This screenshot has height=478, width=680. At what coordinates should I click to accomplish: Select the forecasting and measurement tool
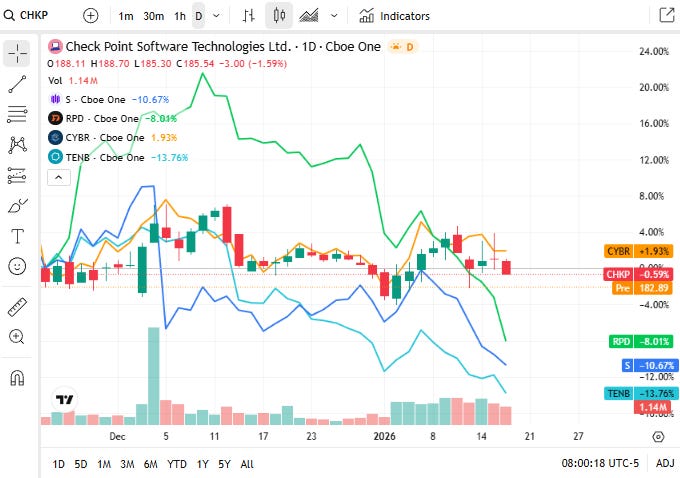17,176
